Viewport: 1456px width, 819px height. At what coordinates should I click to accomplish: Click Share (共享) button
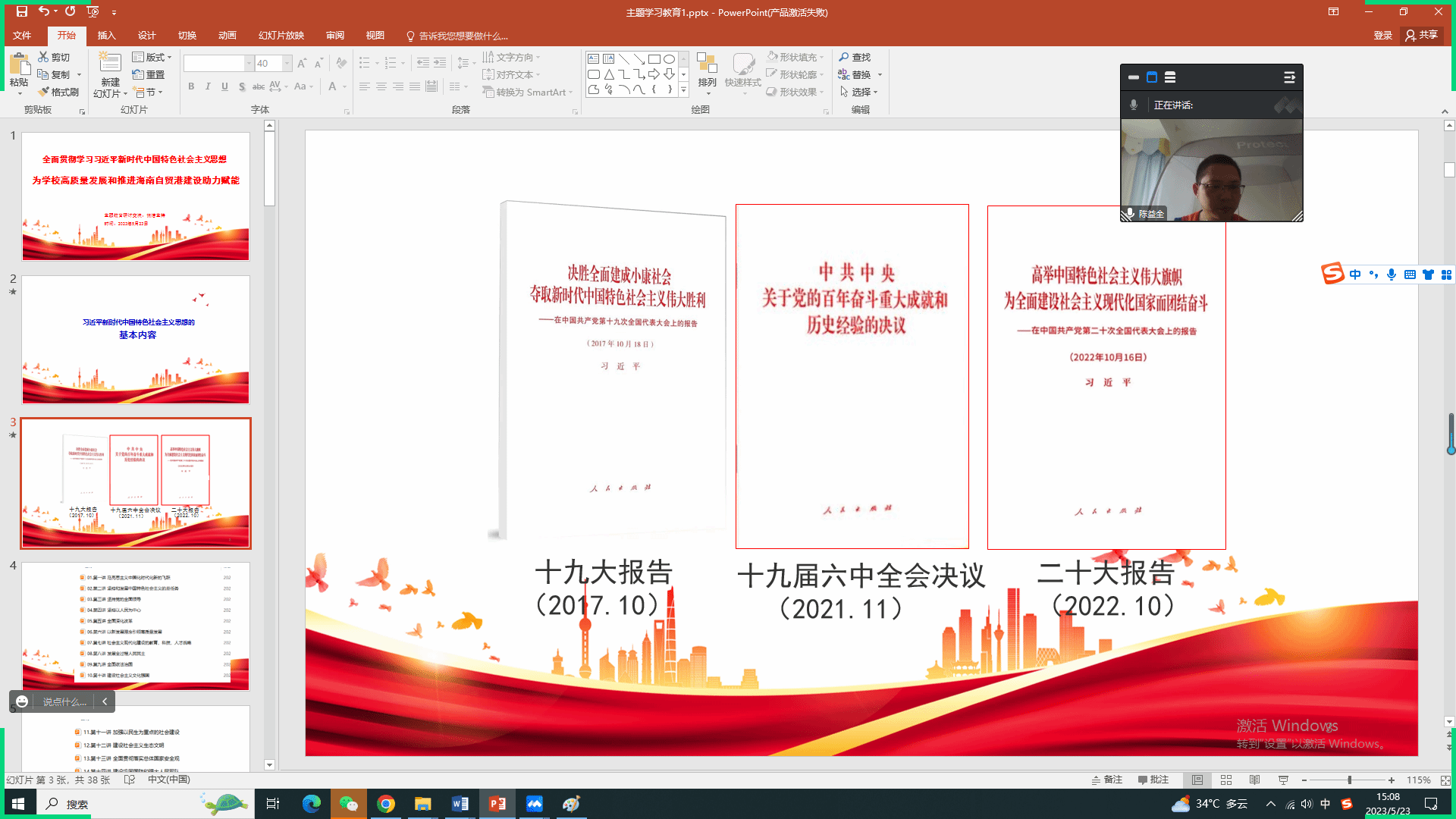[x=1422, y=36]
